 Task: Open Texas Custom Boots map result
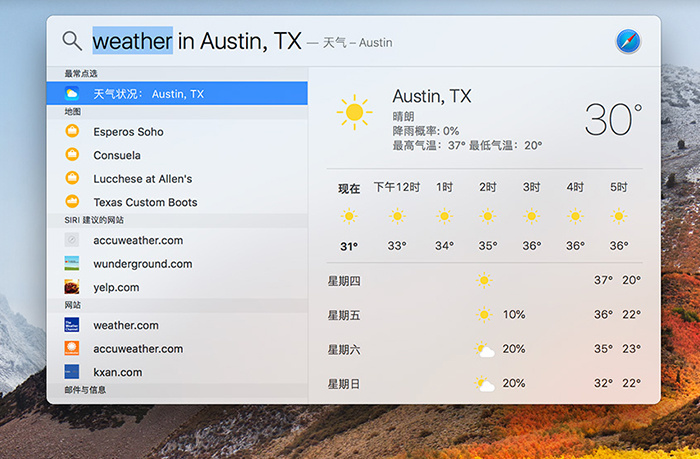pos(145,202)
